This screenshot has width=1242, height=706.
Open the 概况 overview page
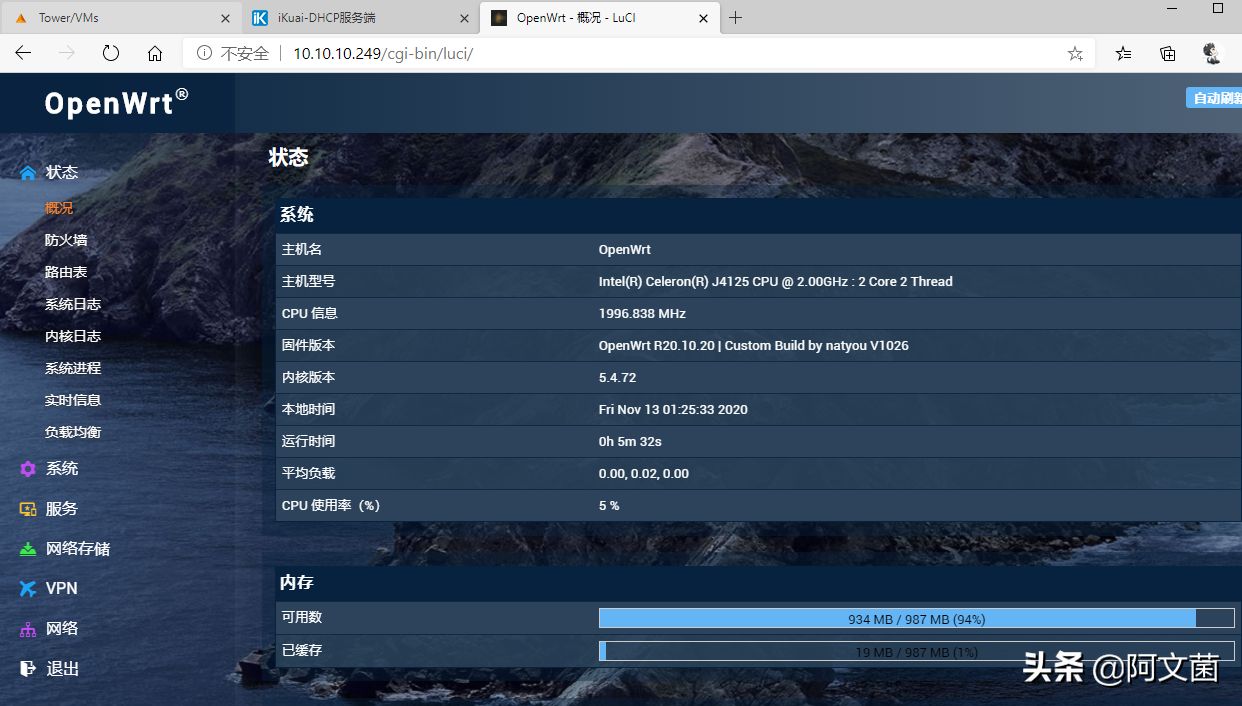click(59, 208)
